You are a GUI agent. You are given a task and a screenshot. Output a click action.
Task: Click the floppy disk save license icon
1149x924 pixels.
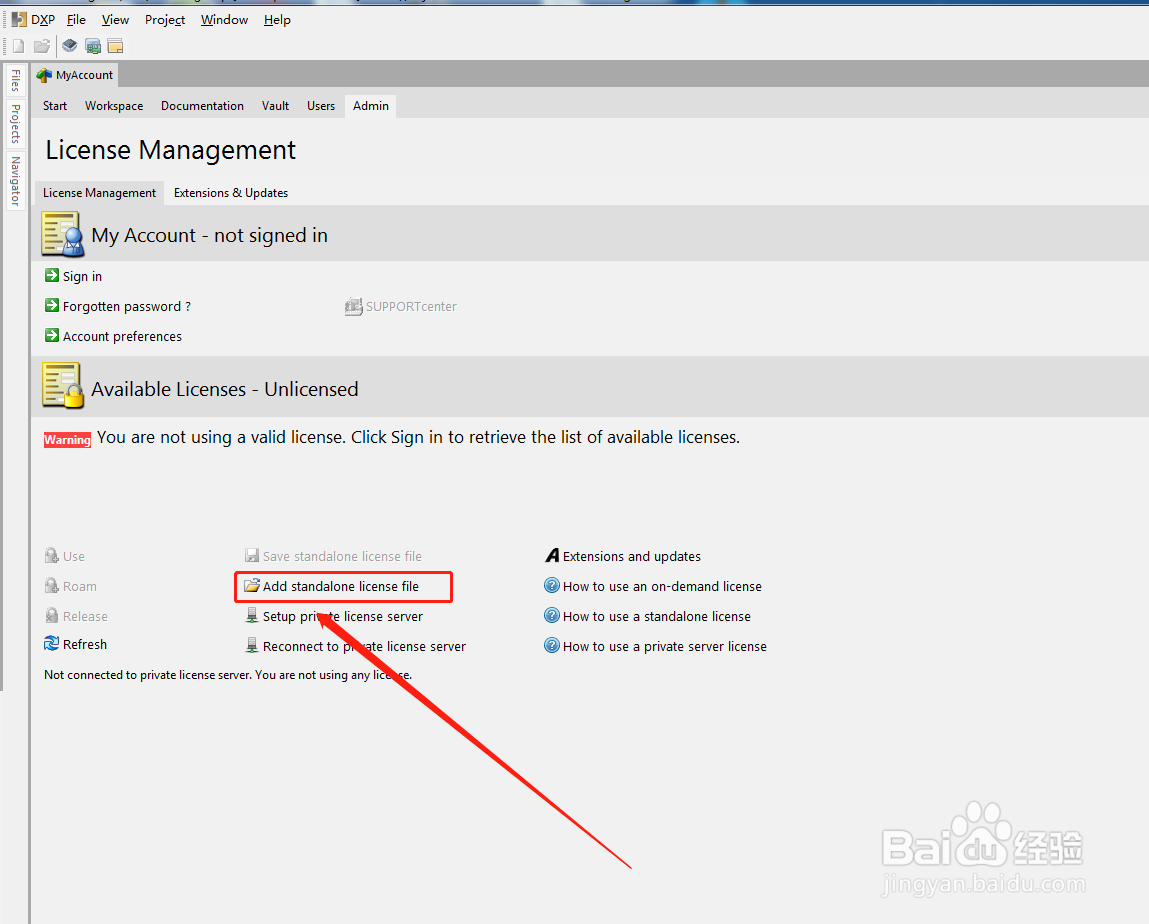point(252,555)
